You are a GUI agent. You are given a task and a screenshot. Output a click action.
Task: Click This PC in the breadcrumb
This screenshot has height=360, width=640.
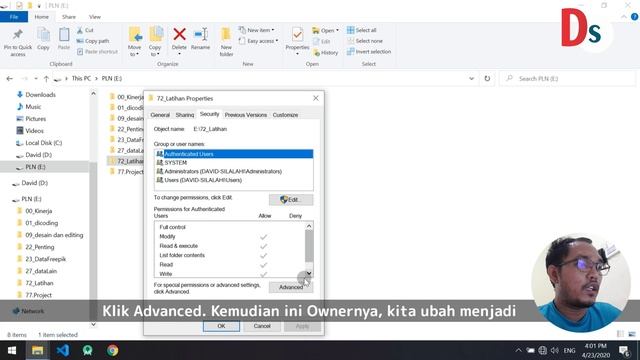pyautogui.click(x=81, y=78)
